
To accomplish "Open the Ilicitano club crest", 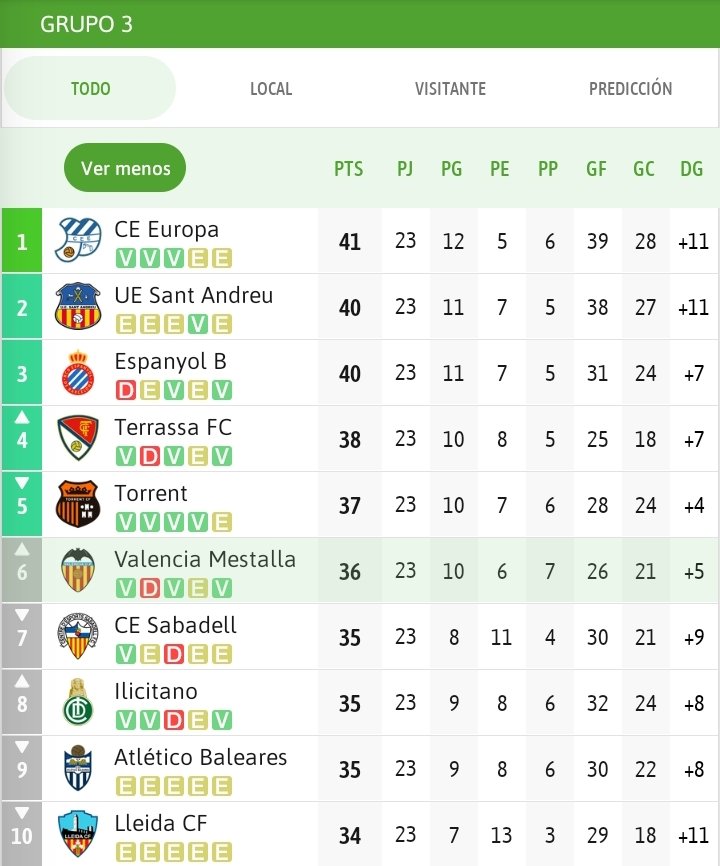I will point(78,702).
